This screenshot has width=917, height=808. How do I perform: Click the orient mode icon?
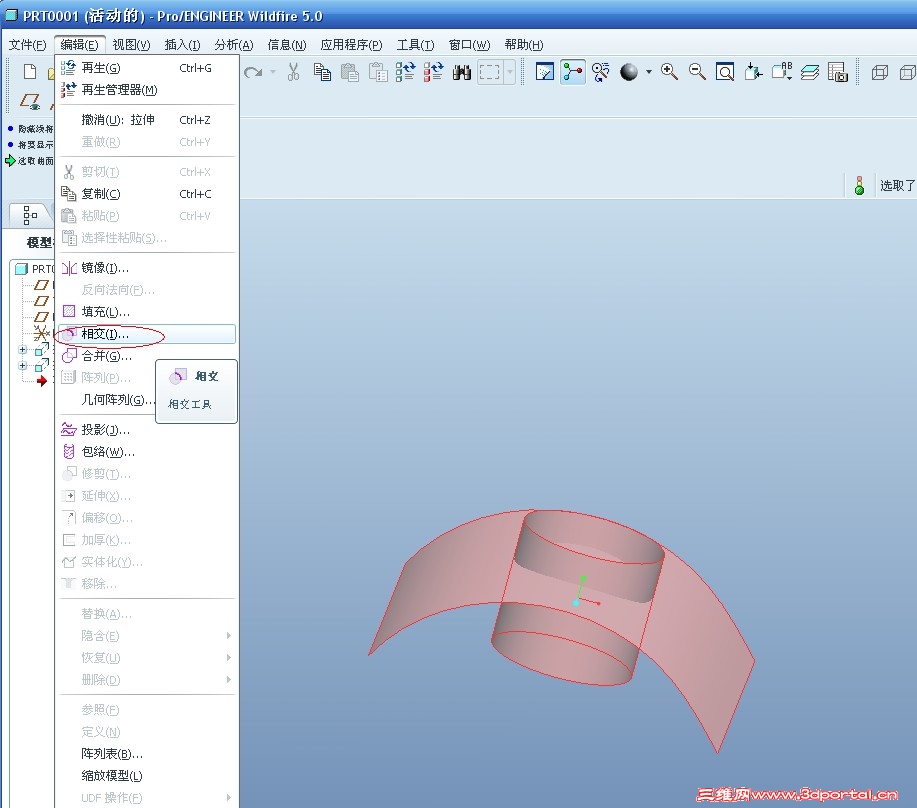pyautogui.click(x=601, y=72)
